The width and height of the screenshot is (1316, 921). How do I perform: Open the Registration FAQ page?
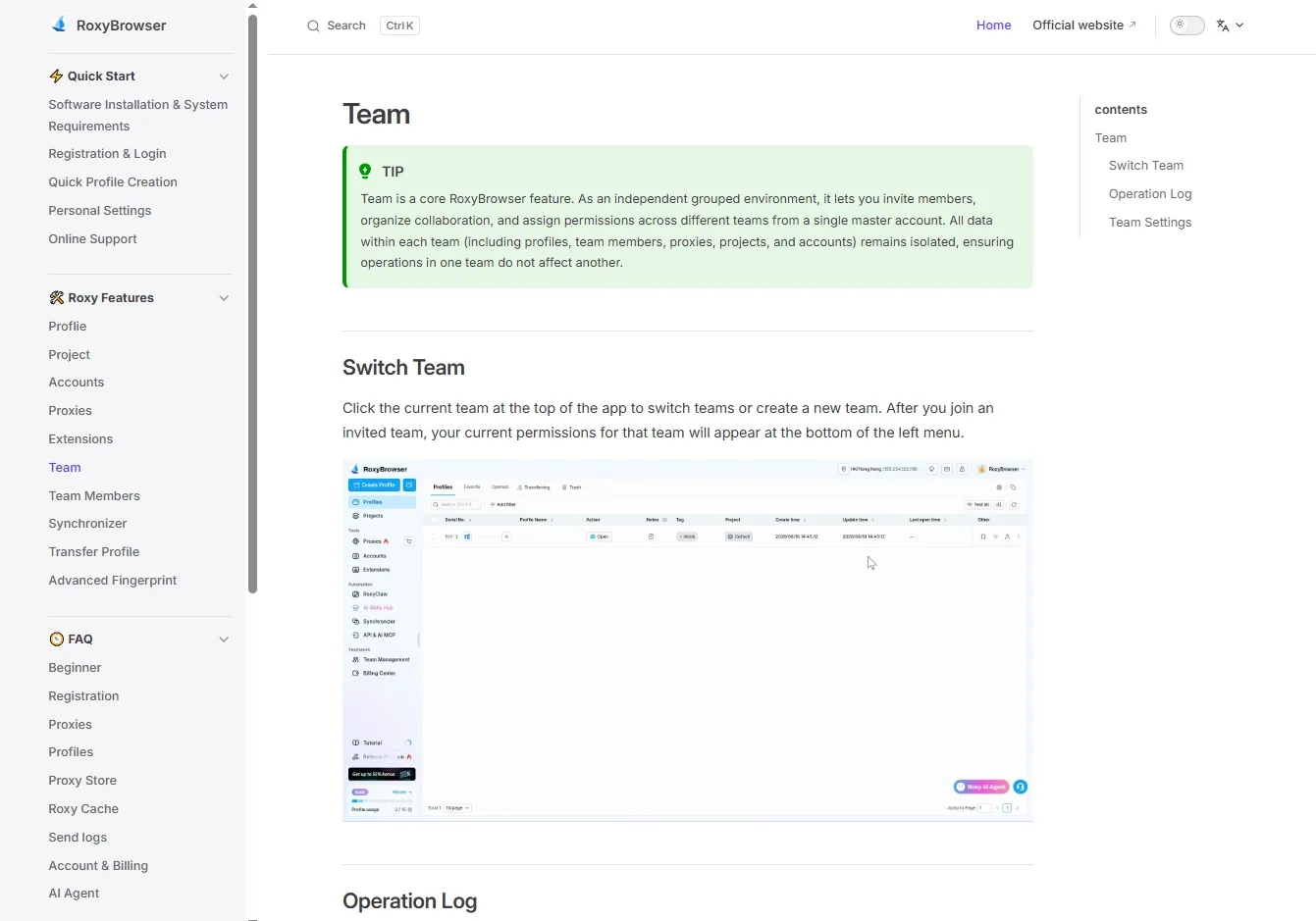pyautogui.click(x=83, y=696)
